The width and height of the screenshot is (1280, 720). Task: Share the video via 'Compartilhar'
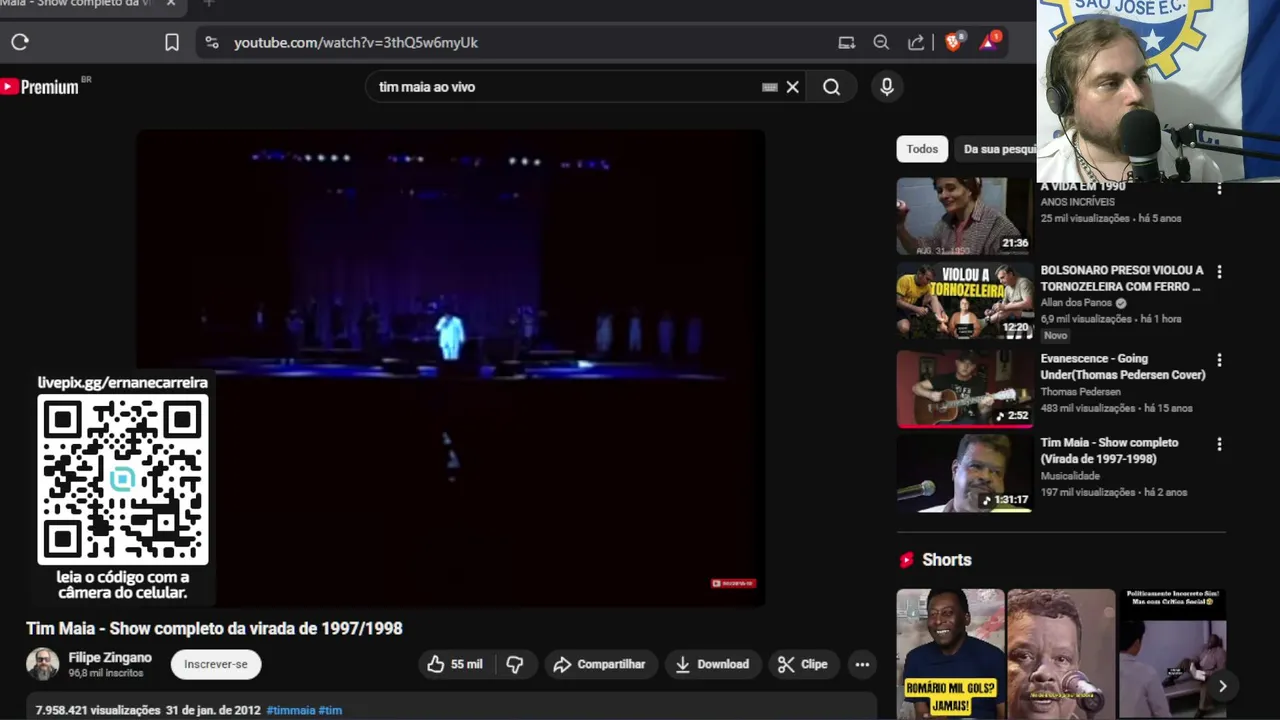click(x=600, y=664)
